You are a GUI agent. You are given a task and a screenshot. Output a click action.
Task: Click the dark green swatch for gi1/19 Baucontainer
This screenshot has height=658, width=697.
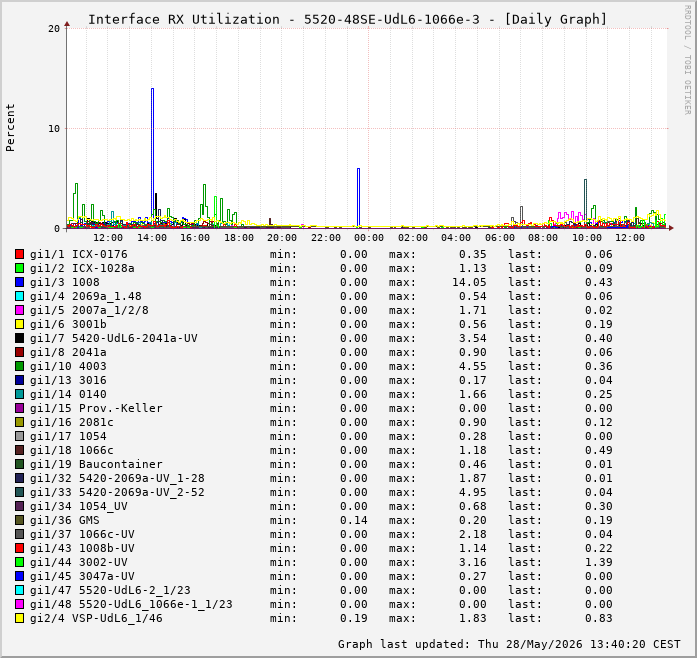click(19, 464)
